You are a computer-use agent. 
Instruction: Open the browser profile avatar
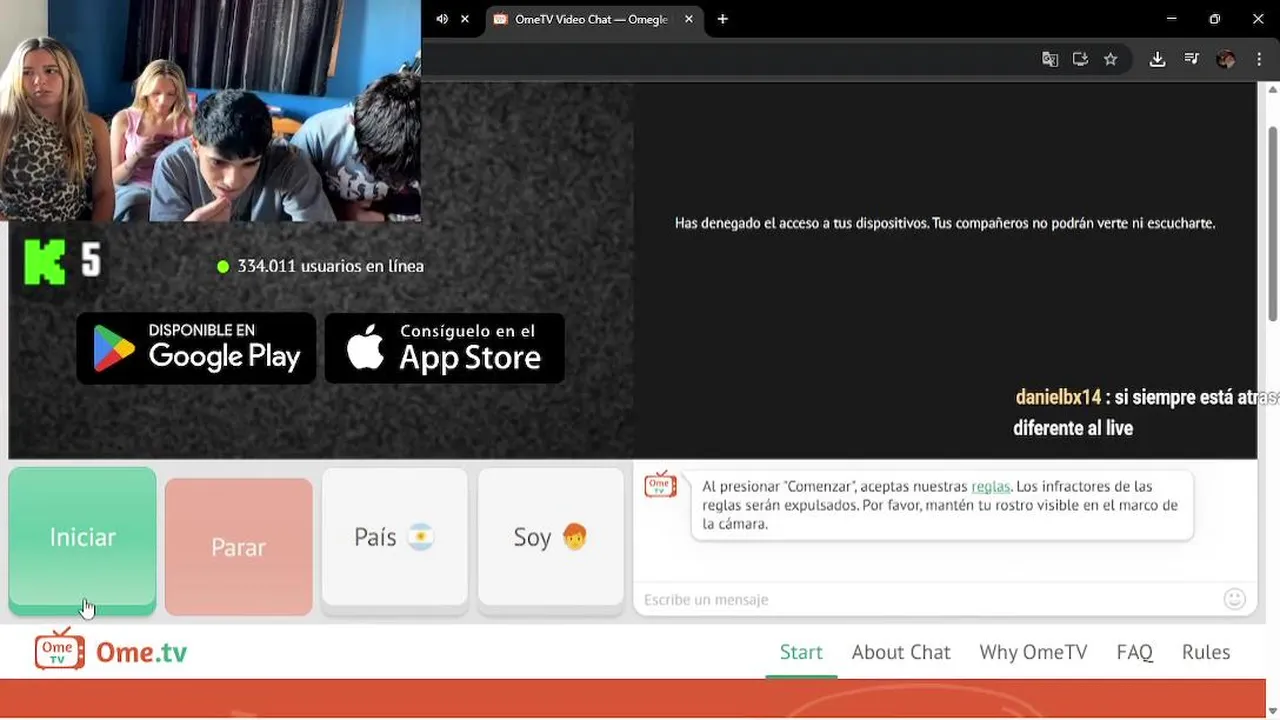1226,59
